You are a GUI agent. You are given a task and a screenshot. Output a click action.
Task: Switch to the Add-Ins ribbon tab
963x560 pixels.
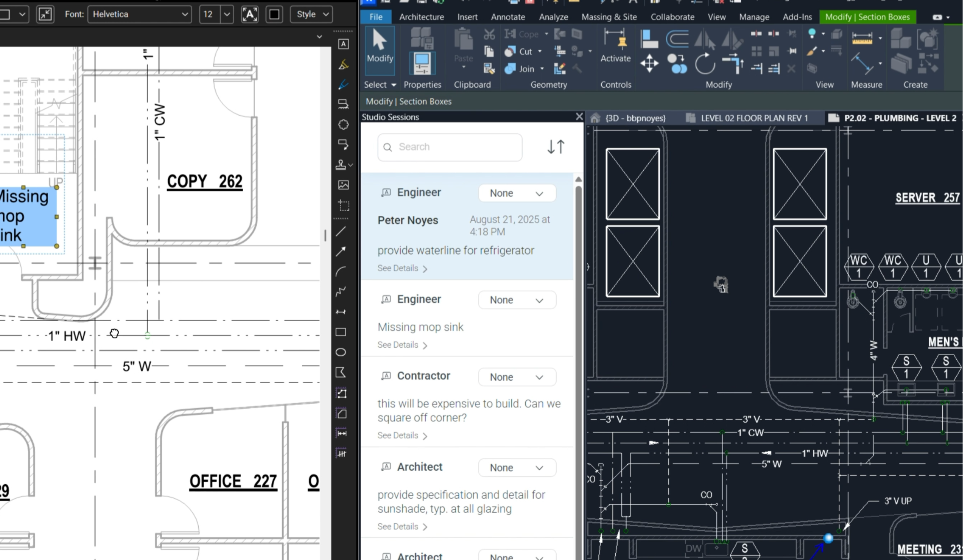(797, 17)
